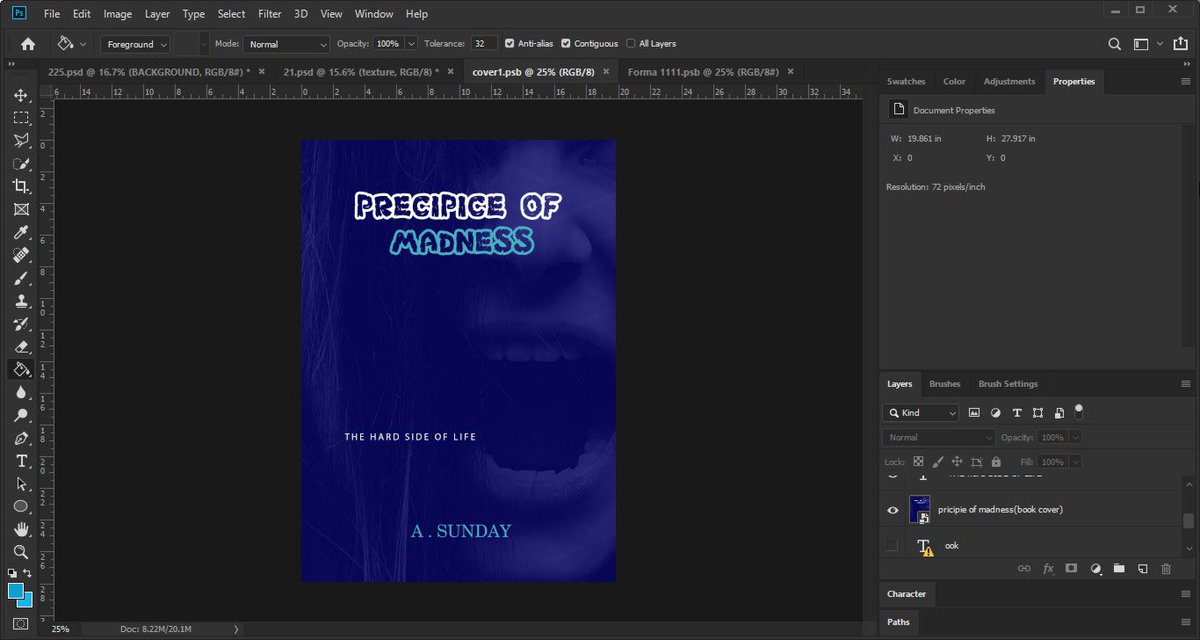Show the hidden 'ook' text layer
1200x640 pixels.
[x=892, y=545]
